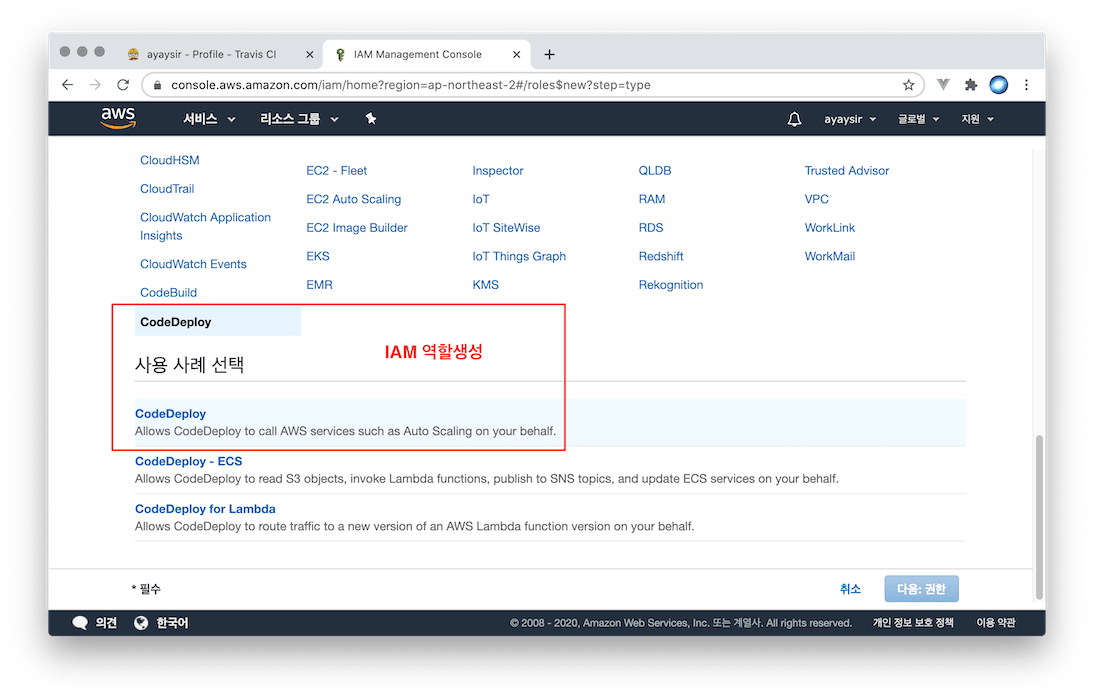Open a new browser tab with plus icon
Screen dimensions: 1094x700
549,54
